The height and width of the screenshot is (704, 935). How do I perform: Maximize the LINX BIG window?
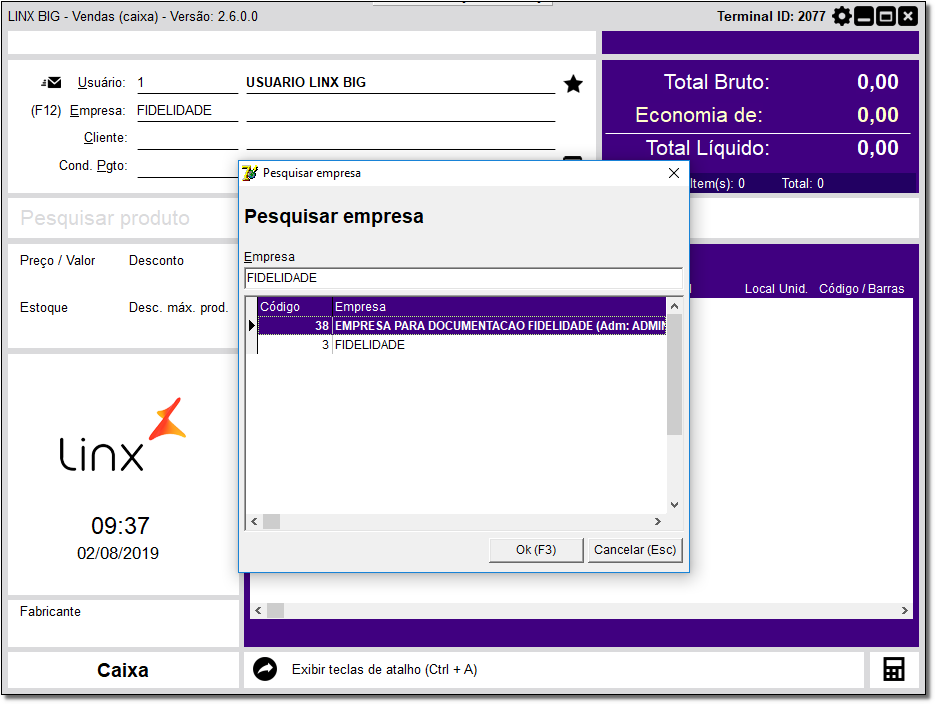[x=886, y=16]
